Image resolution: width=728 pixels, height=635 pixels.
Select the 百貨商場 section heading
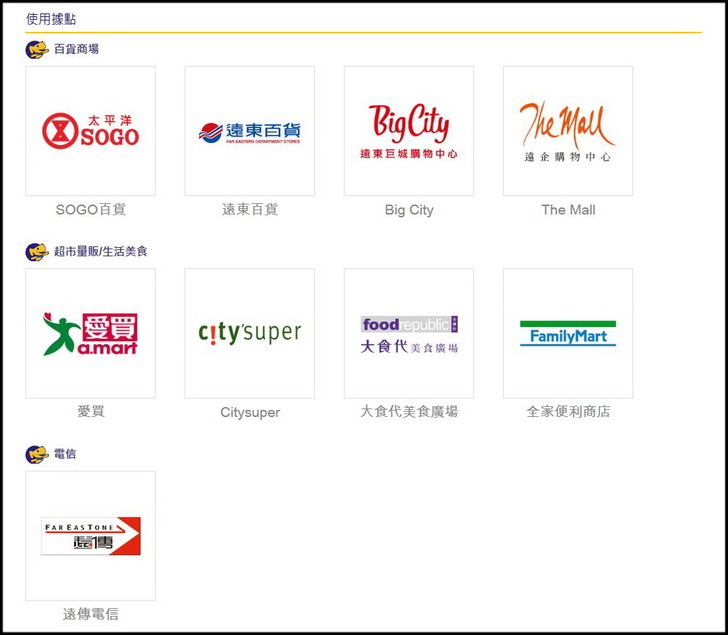[76, 49]
